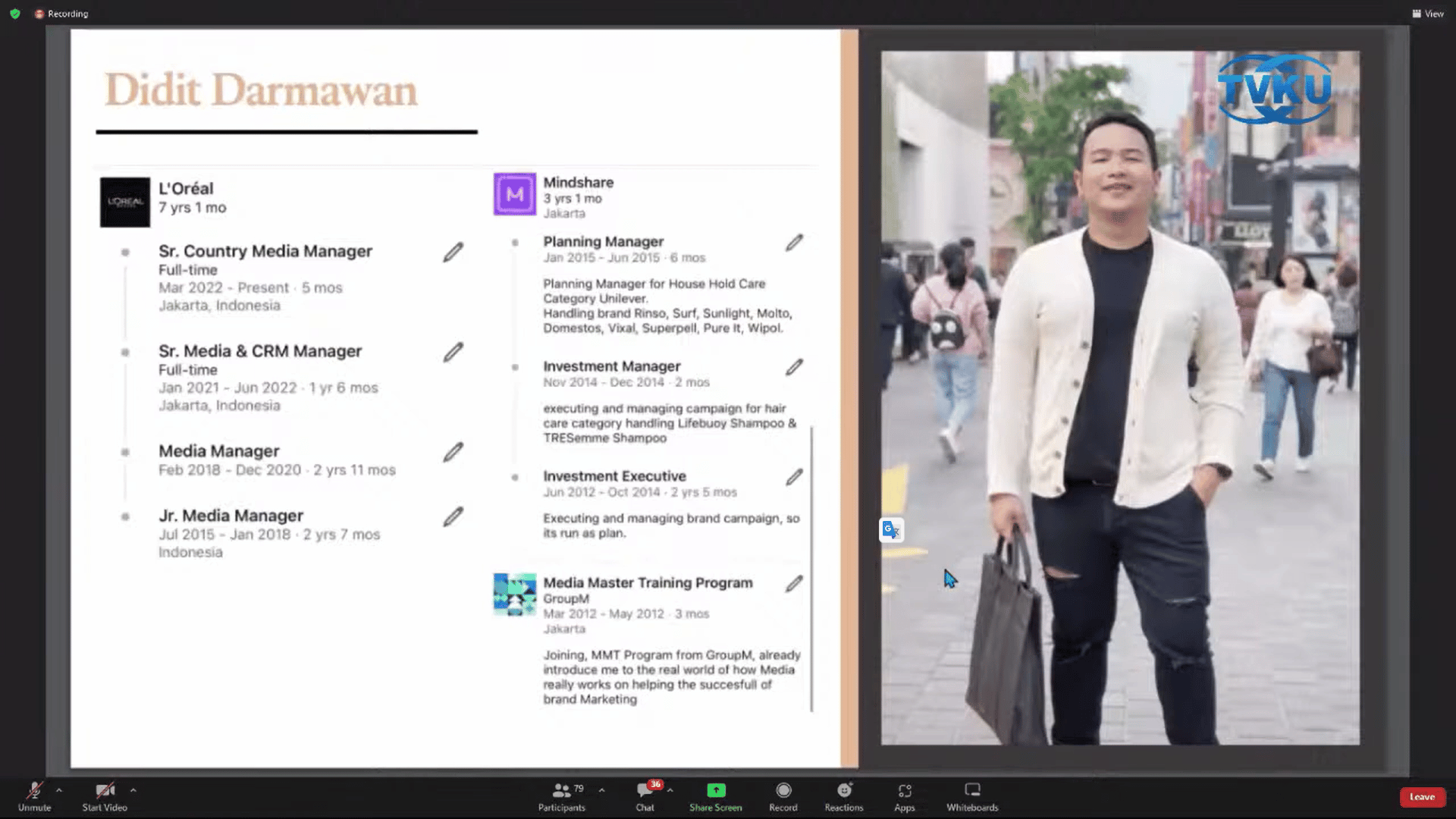Open the Chat panel
Image resolution: width=1456 pixels, height=819 pixels.
coord(645,796)
